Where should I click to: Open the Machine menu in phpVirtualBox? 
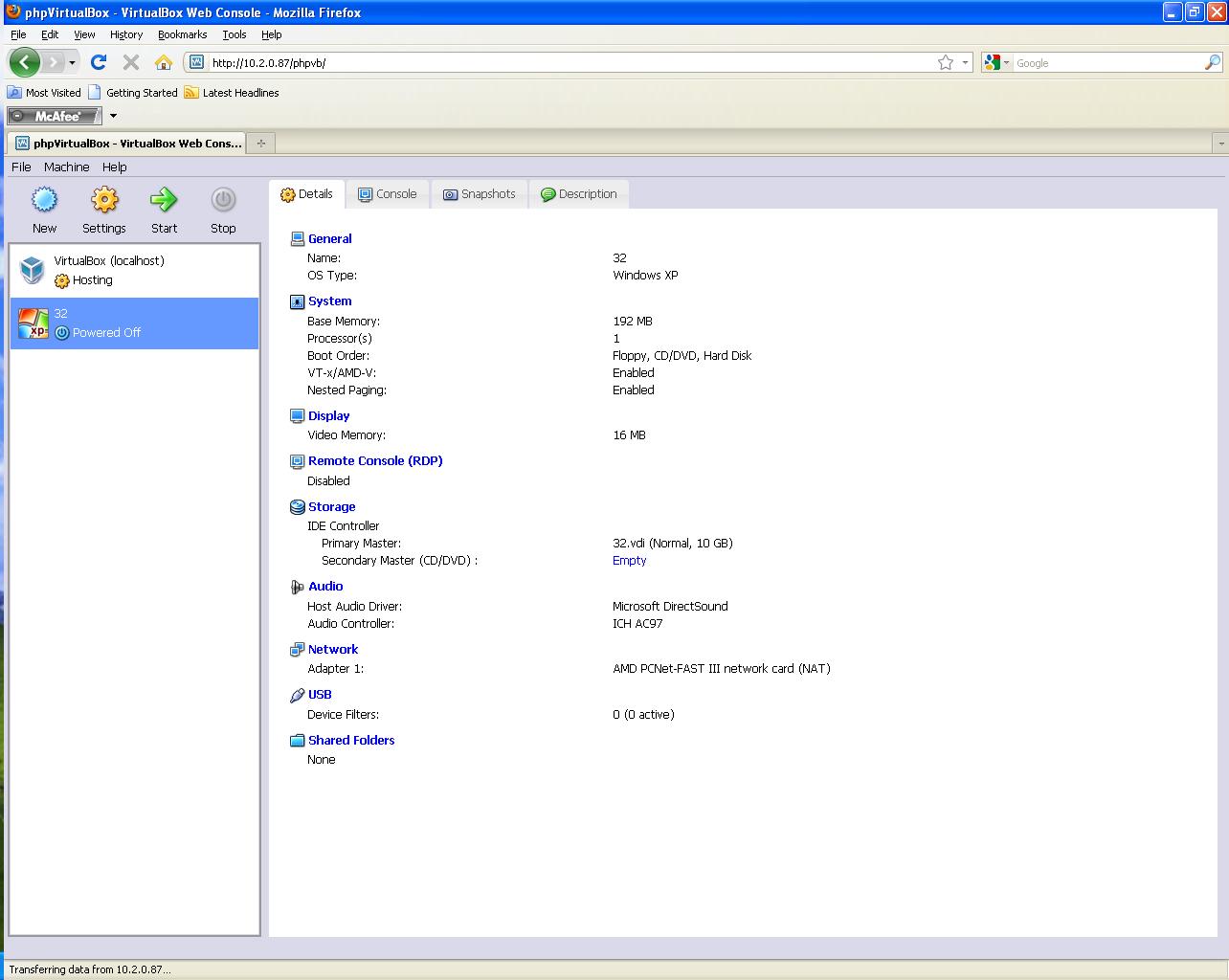66,167
